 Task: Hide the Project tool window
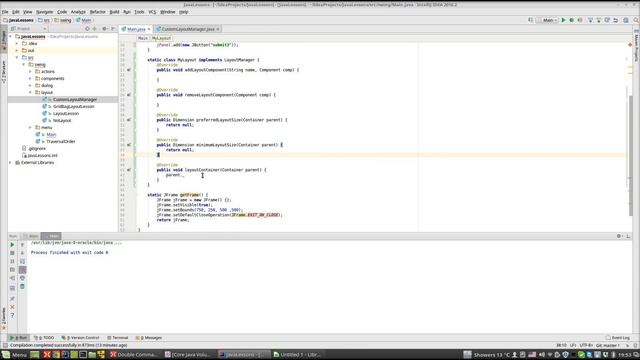113,29
